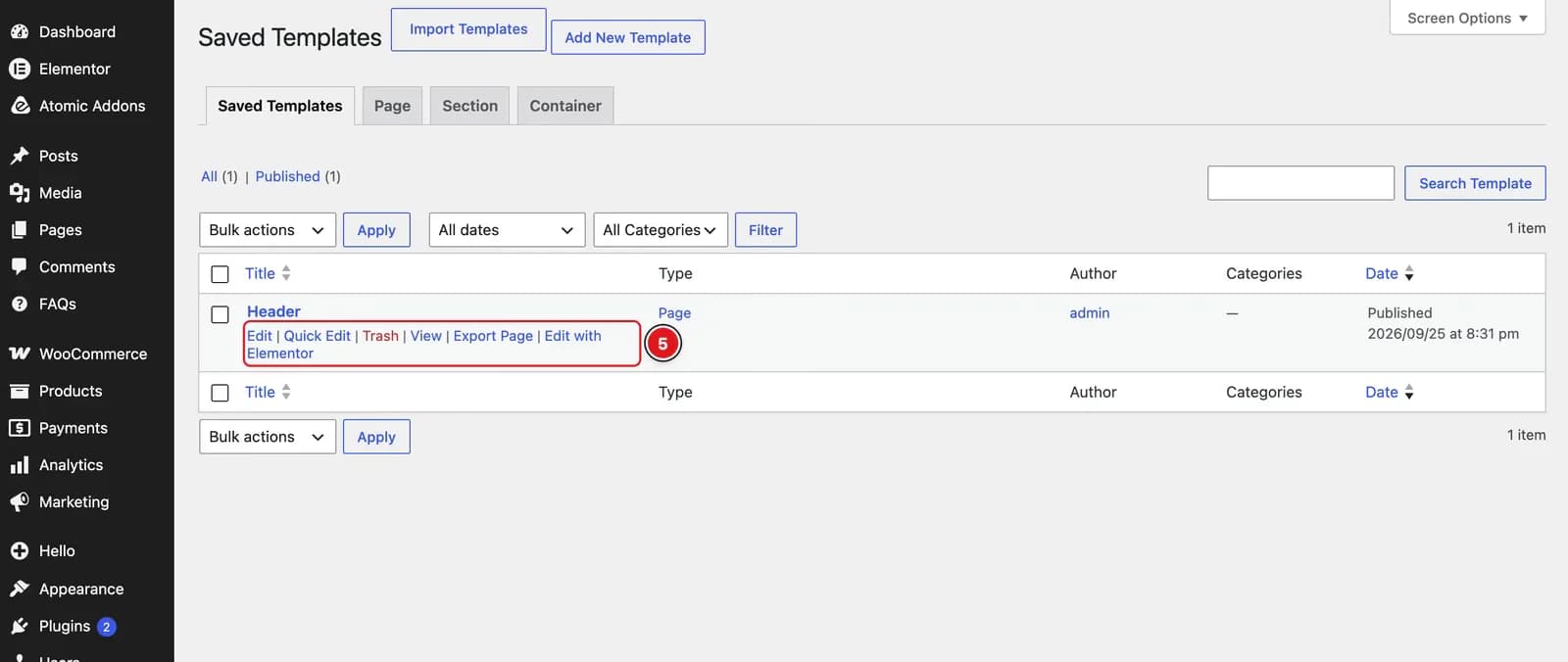Click the Search Template button
1568x662 pixels.
tap(1475, 183)
